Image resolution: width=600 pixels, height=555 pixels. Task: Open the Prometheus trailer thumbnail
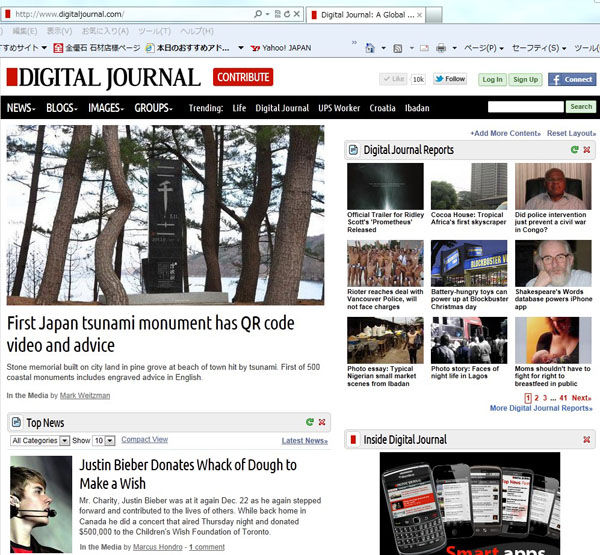click(x=385, y=186)
